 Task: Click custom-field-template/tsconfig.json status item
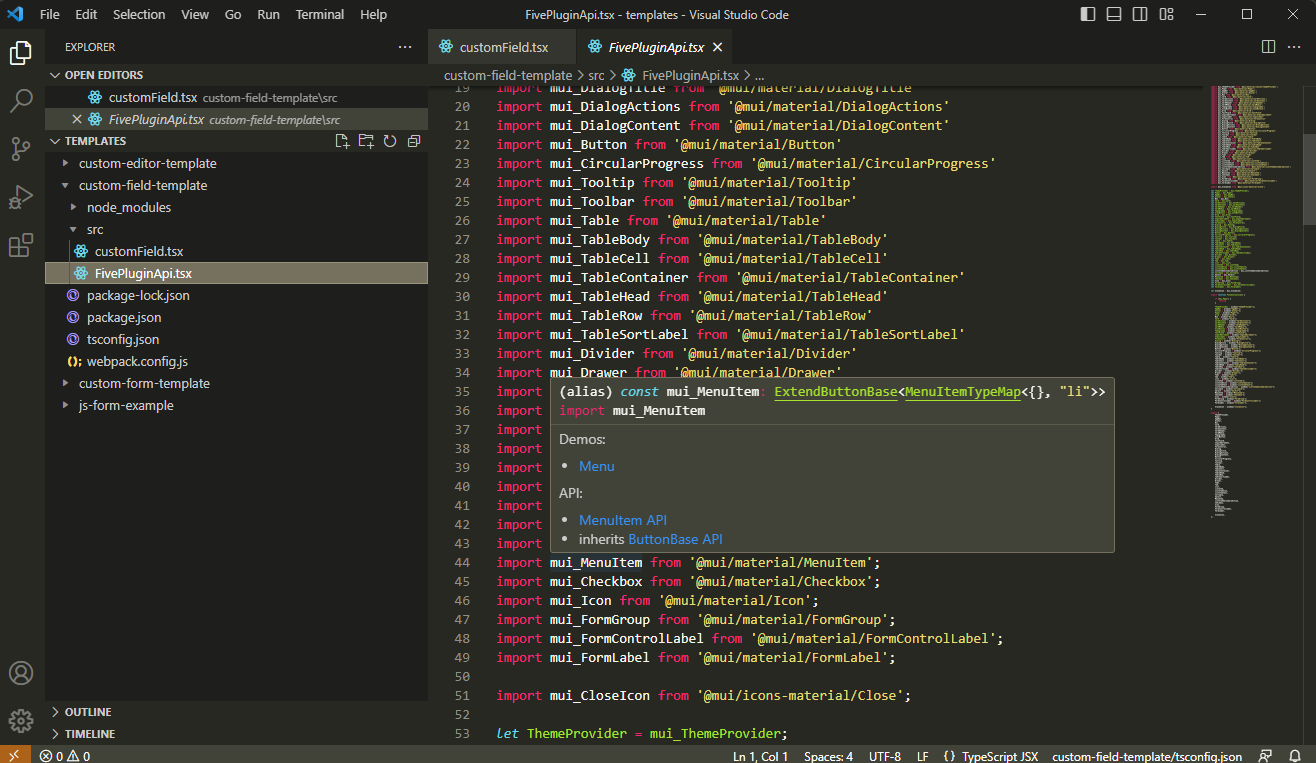1147,756
